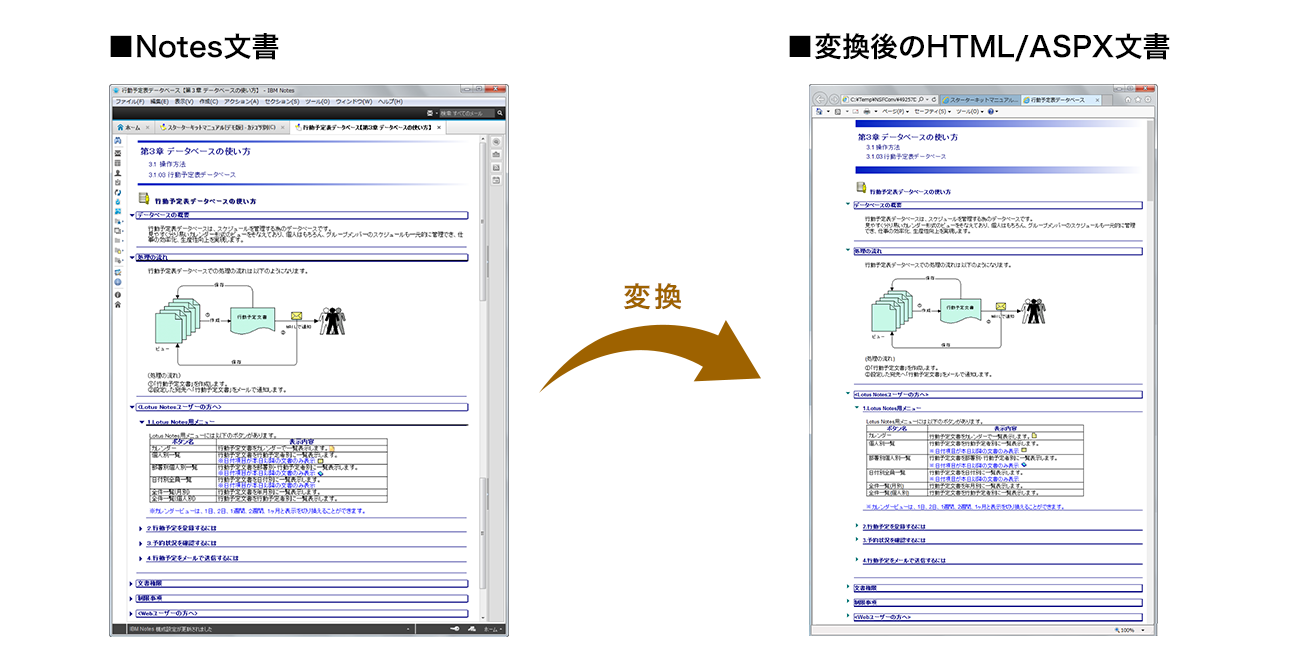Expand the 文書種類 section in the Notes document
Image resolution: width=1300 pixels, height=650 pixels.
click(130, 581)
